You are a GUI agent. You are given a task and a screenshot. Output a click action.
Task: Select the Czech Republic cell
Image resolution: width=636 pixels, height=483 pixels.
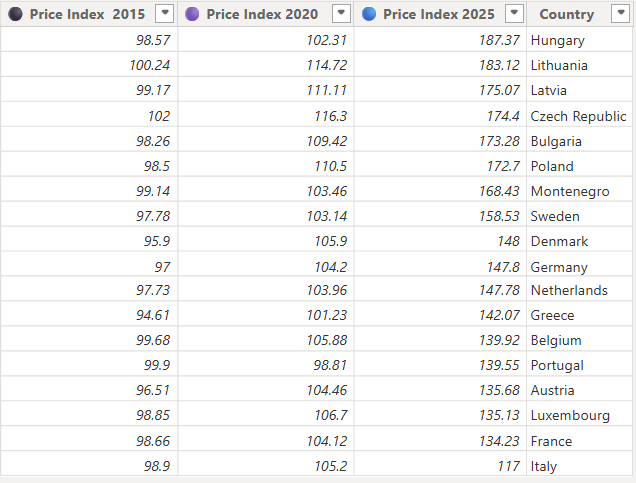click(578, 116)
